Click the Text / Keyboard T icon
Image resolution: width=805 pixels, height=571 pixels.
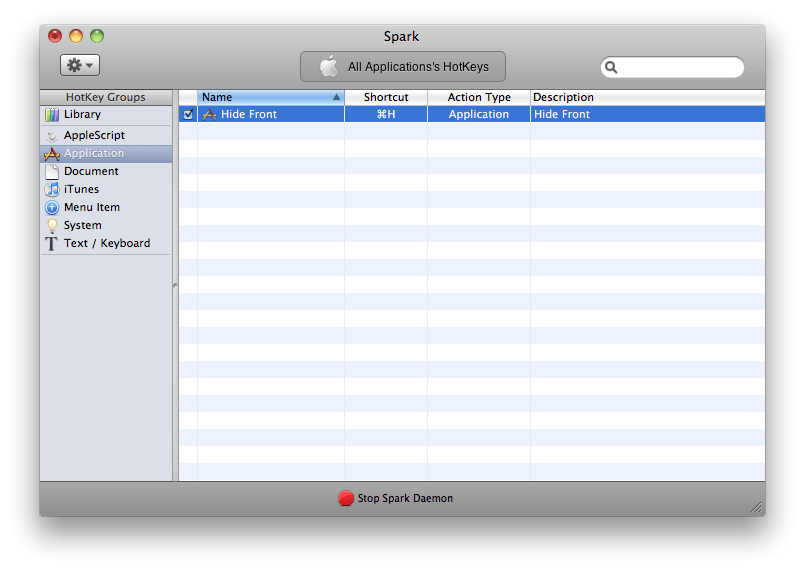click(x=51, y=243)
